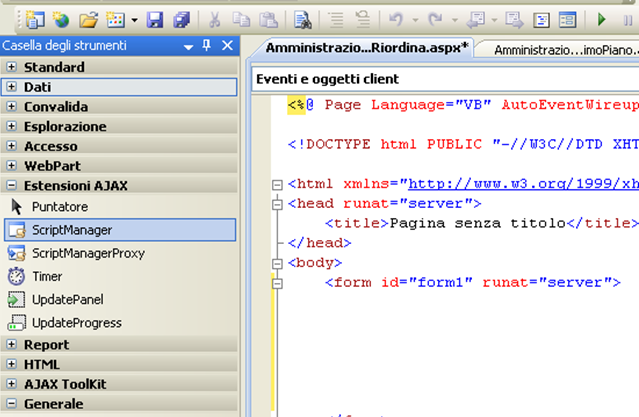Click the New Project toolbar icon
Image resolution: width=639 pixels, height=417 pixels.
35,19
